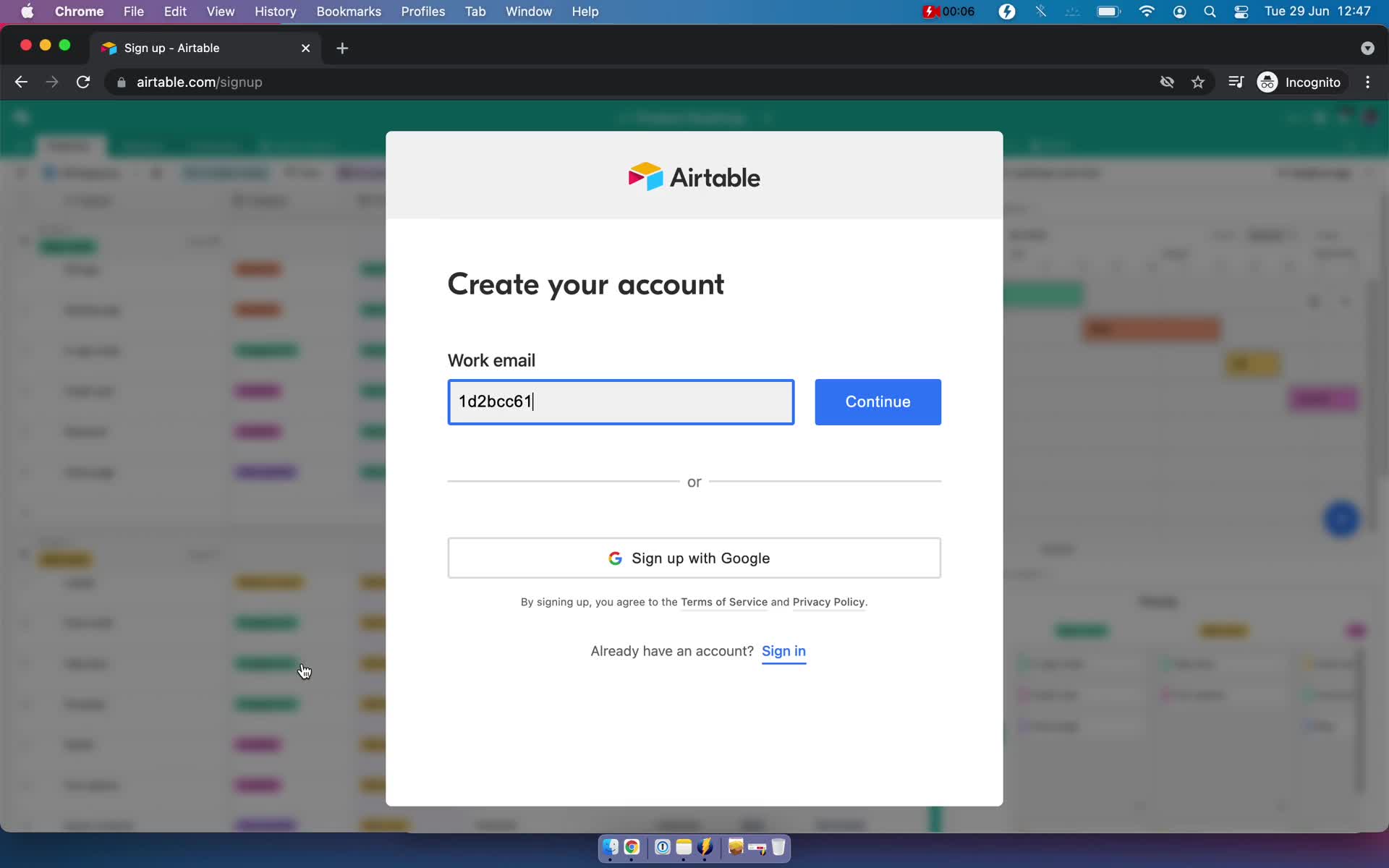The width and height of the screenshot is (1389, 868).
Task: Click the Continue button to proceed
Action: 877,401
